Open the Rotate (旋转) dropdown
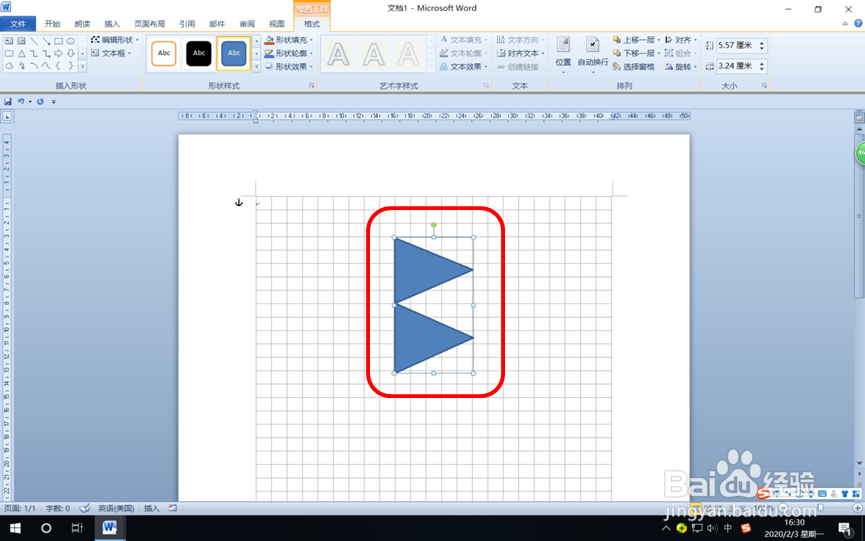 (x=681, y=67)
